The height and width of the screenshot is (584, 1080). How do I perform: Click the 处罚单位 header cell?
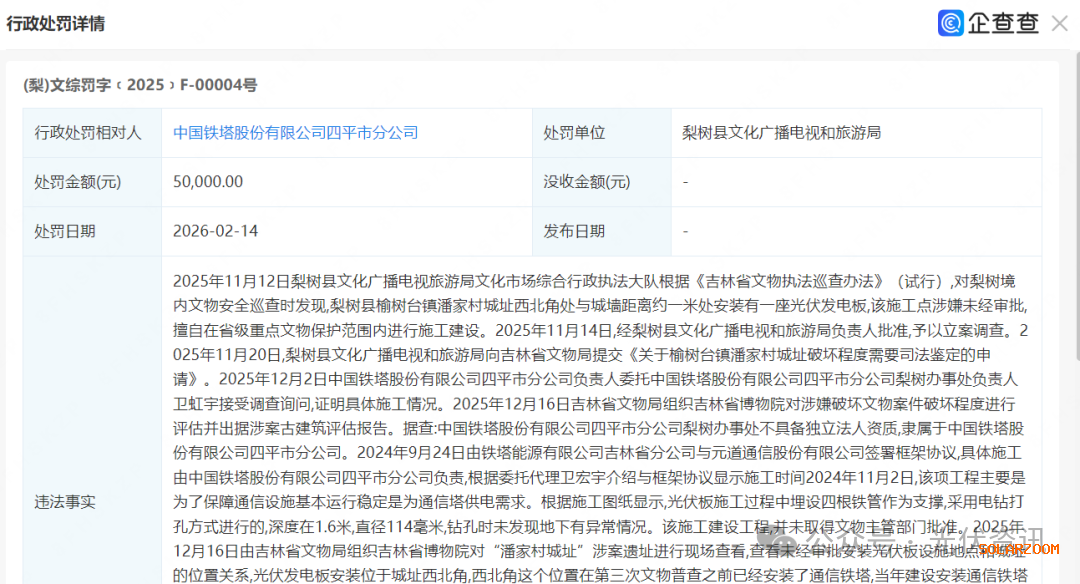point(574,133)
